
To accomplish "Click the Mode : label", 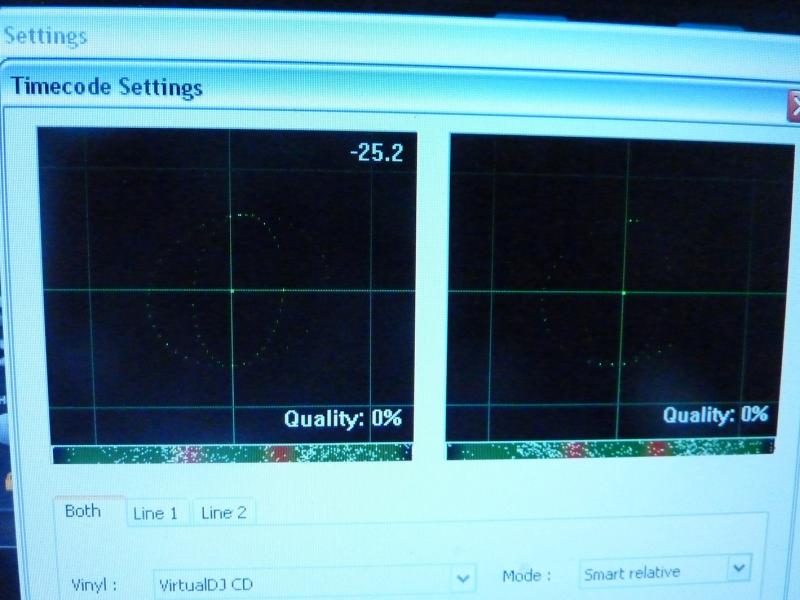I will [527, 576].
